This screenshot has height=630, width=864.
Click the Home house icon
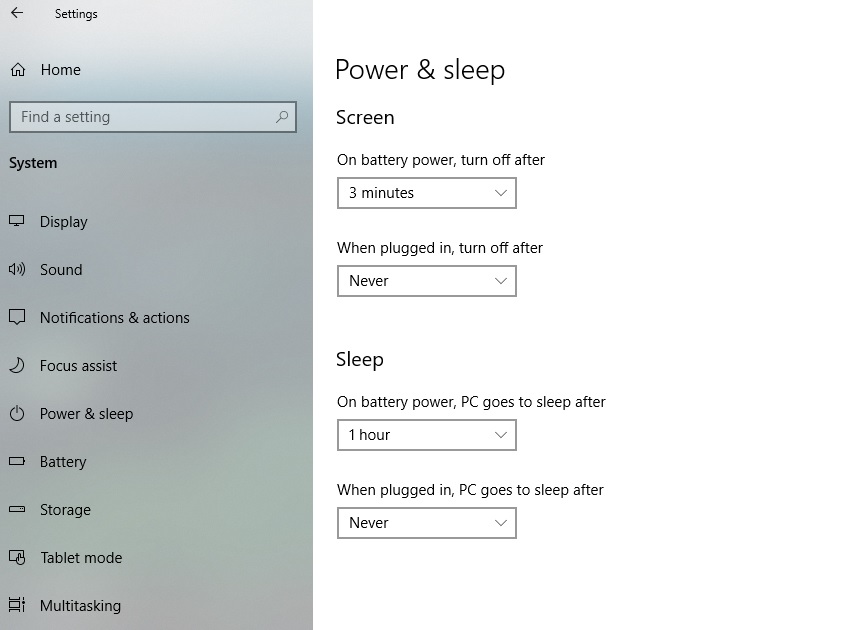pyautogui.click(x=18, y=70)
